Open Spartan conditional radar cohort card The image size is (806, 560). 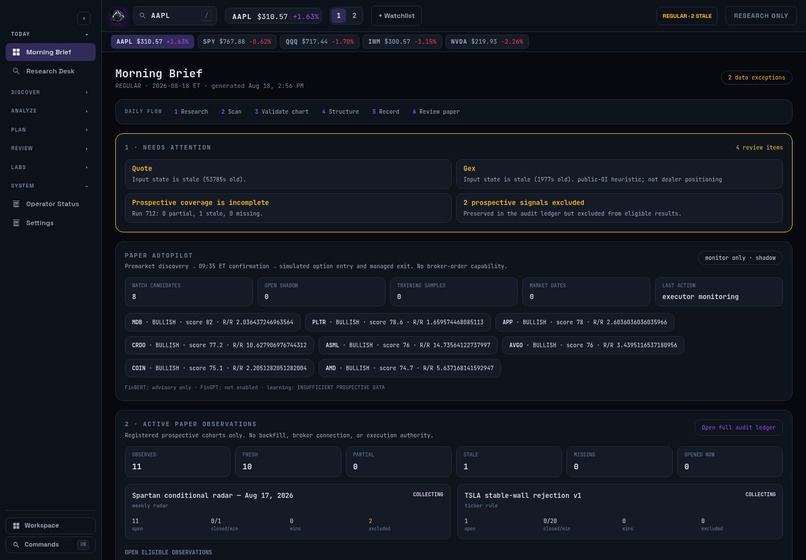click(x=288, y=512)
